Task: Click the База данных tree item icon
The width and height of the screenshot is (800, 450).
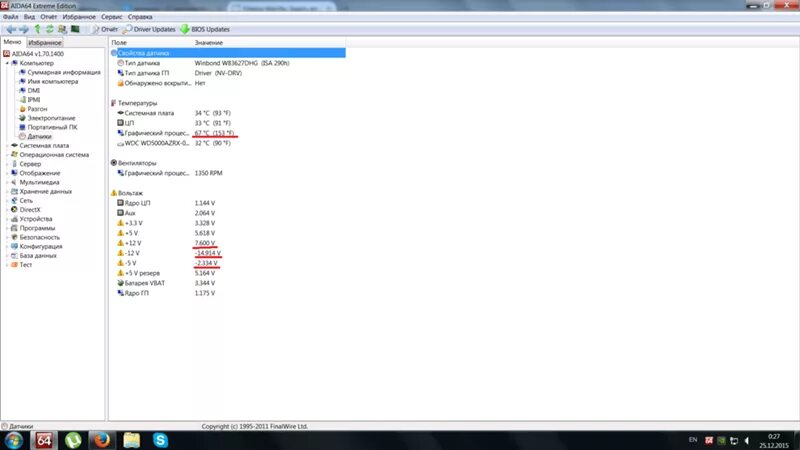Action: (x=14, y=256)
